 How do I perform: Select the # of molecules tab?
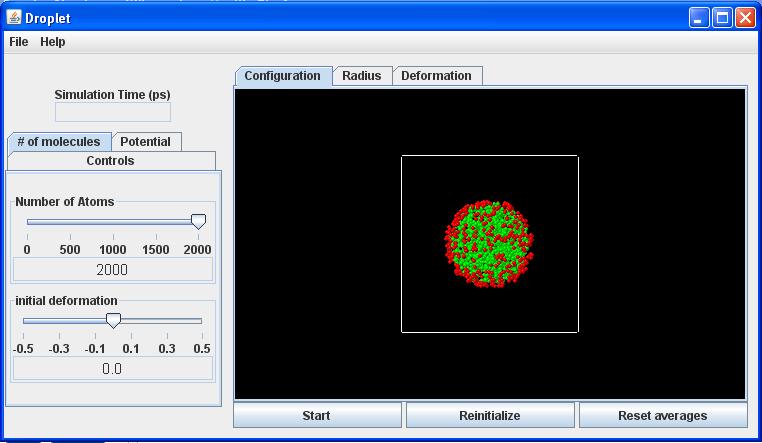(59, 142)
